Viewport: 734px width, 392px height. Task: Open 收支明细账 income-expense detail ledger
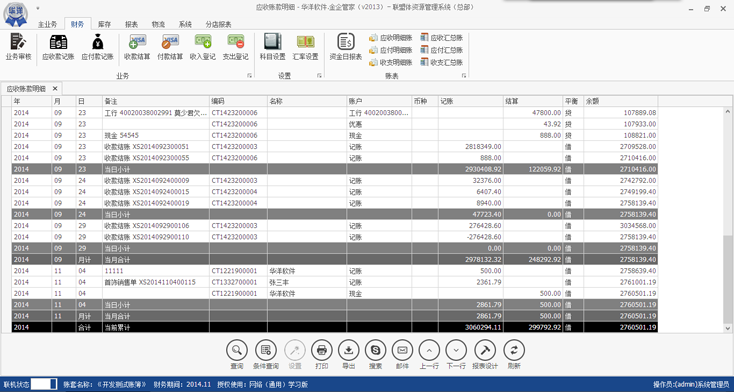pos(391,62)
